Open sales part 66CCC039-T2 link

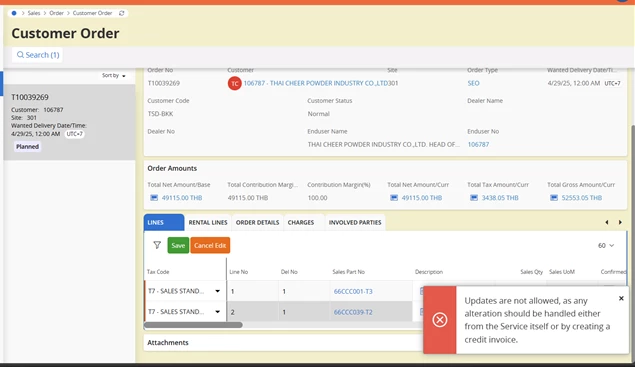tap(353, 312)
